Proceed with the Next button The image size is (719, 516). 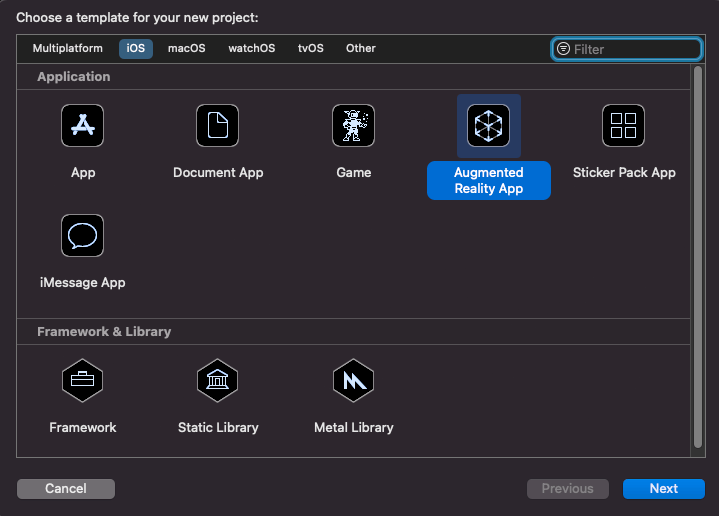(x=664, y=488)
